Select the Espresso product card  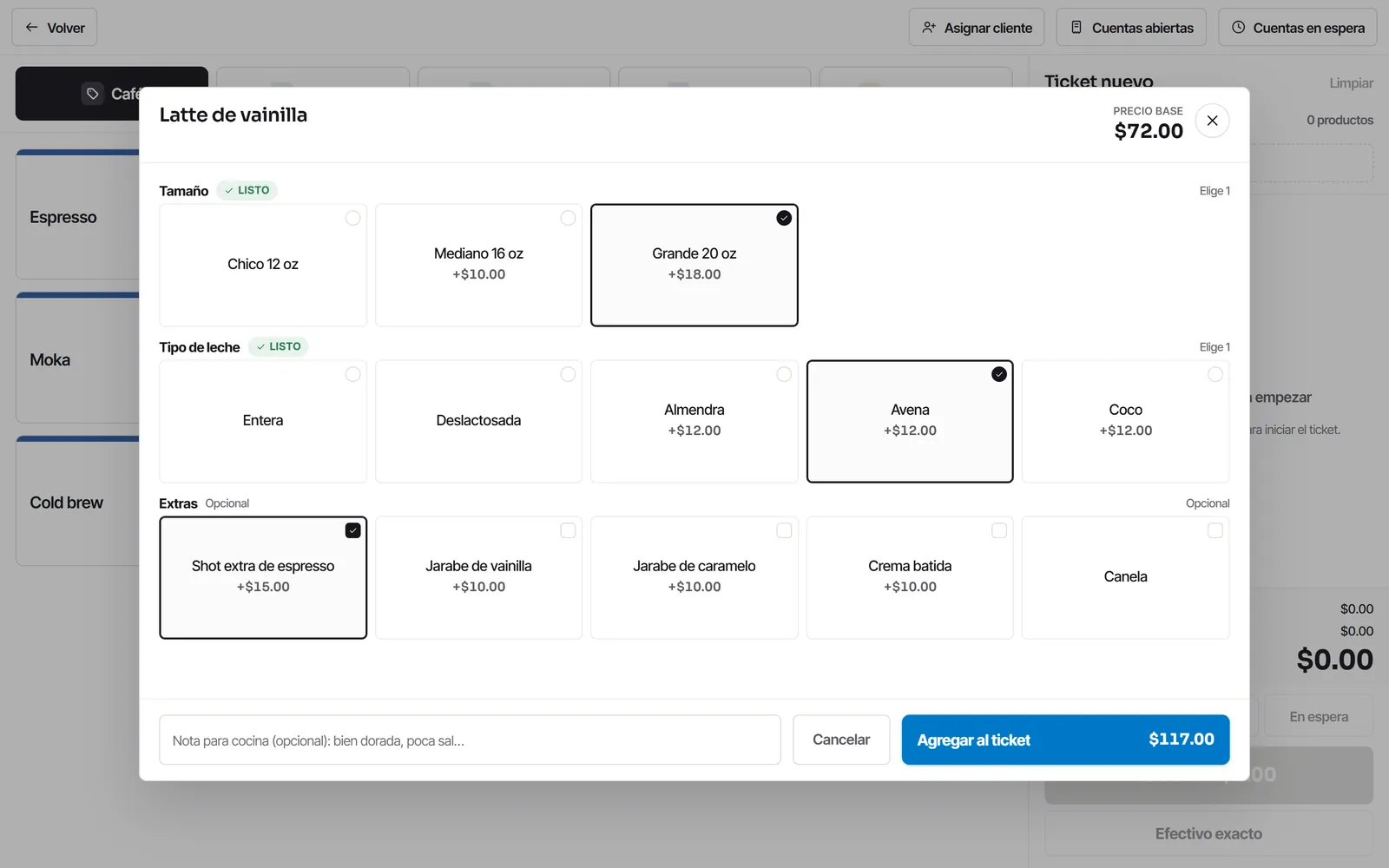pos(77,215)
